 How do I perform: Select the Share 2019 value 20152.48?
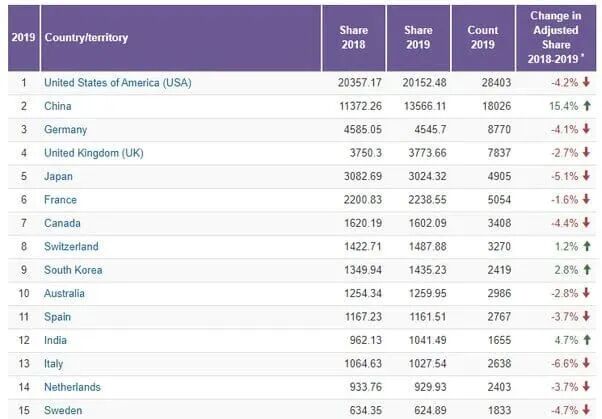(x=424, y=83)
